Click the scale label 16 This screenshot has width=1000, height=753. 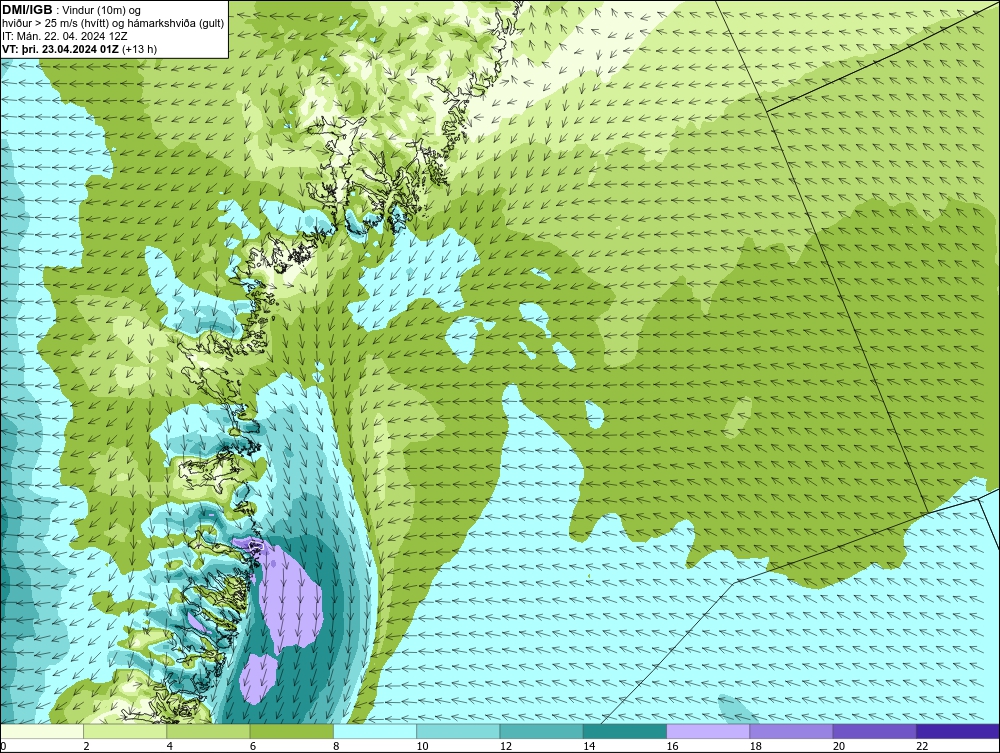(x=672, y=746)
